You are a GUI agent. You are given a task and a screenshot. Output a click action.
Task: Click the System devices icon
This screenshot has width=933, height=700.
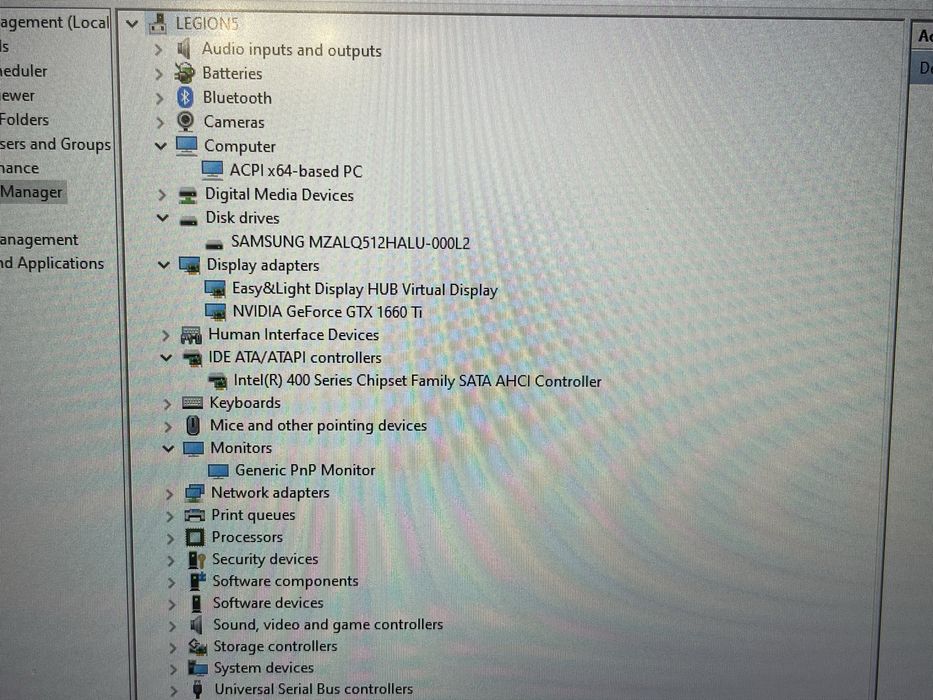click(198, 668)
